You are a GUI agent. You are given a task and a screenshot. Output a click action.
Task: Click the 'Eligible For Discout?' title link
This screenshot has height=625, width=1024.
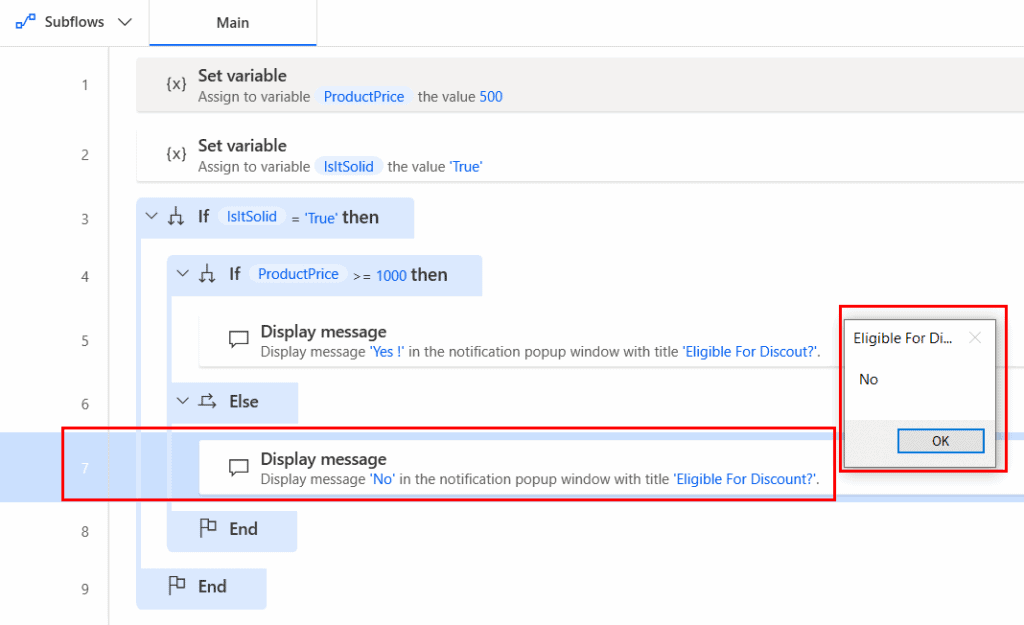tap(749, 352)
